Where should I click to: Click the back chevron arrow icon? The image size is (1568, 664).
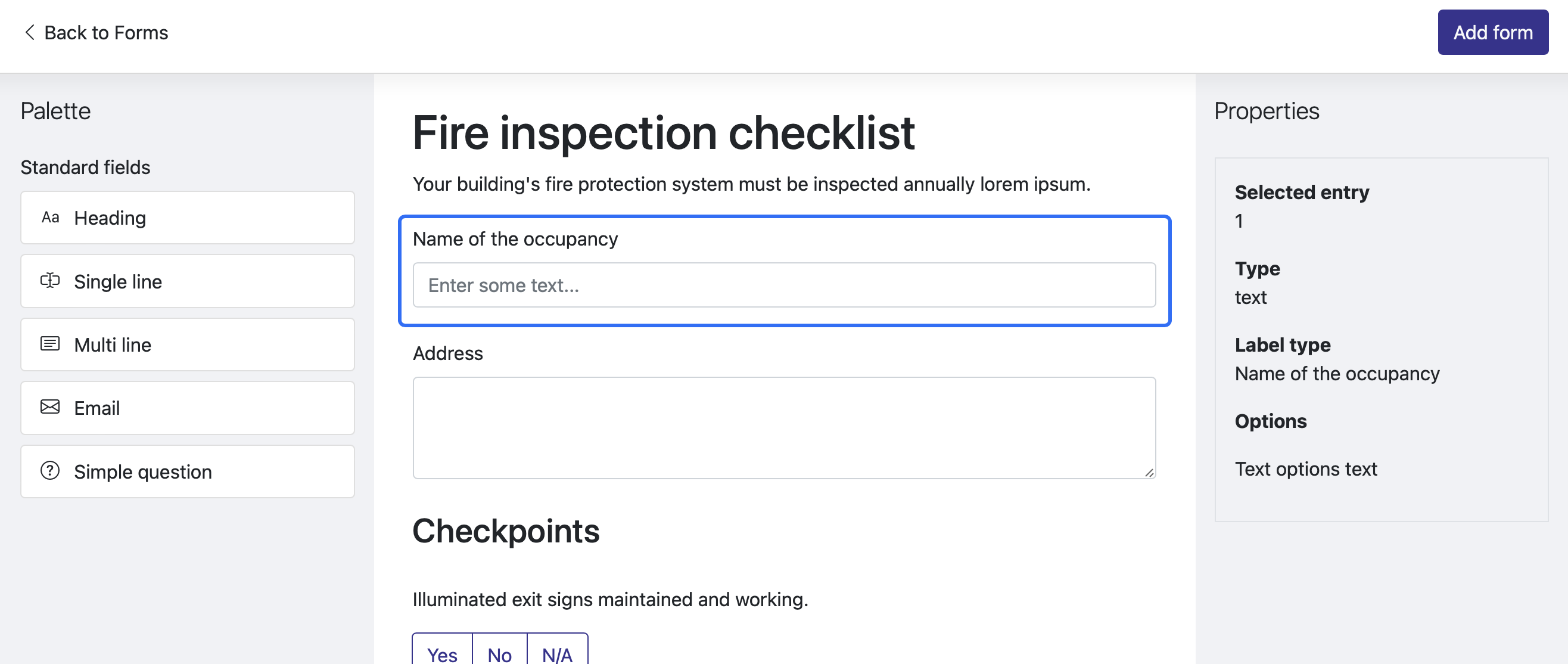(29, 32)
